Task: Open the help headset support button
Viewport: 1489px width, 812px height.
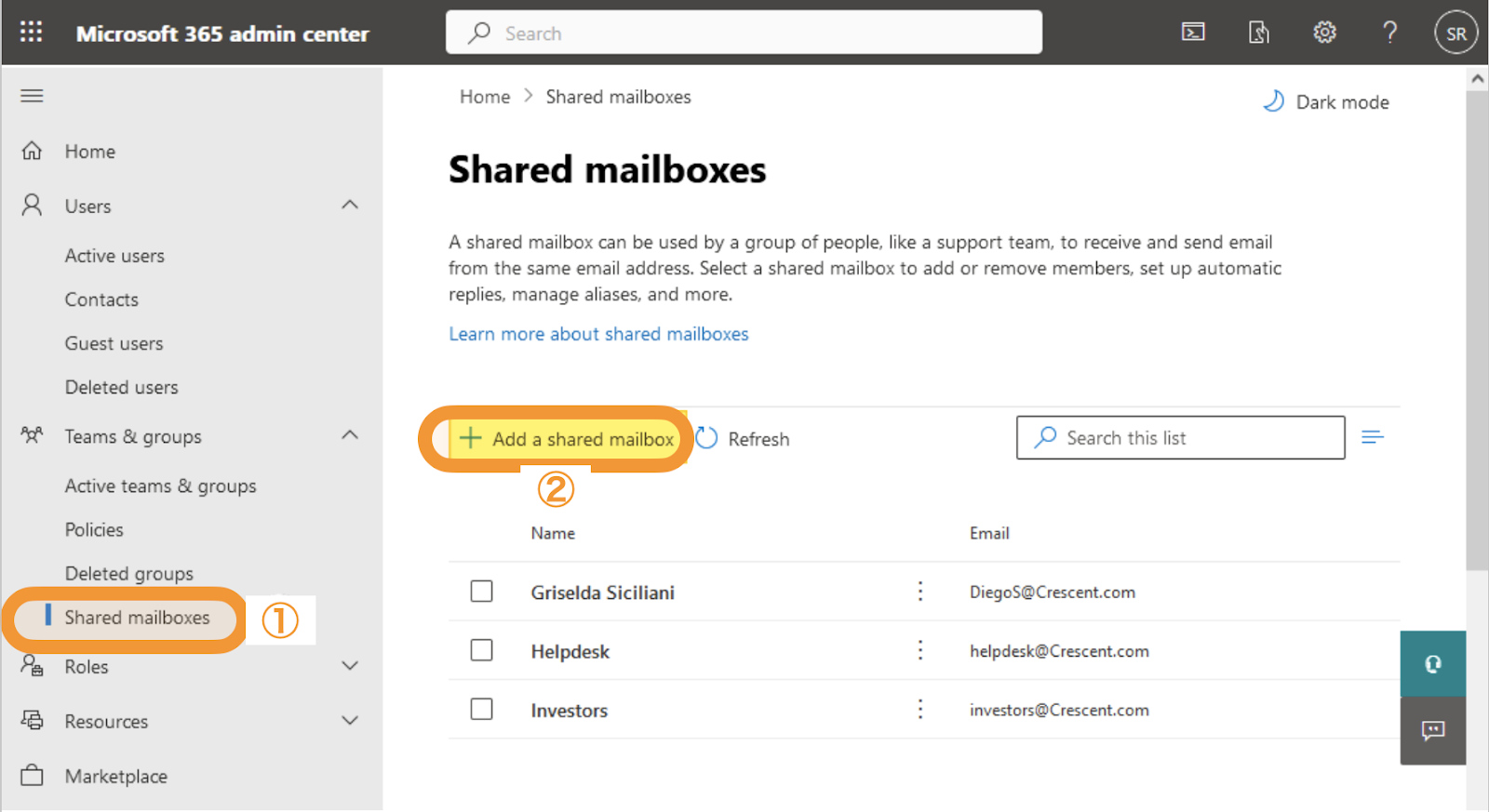Action: click(x=1433, y=664)
